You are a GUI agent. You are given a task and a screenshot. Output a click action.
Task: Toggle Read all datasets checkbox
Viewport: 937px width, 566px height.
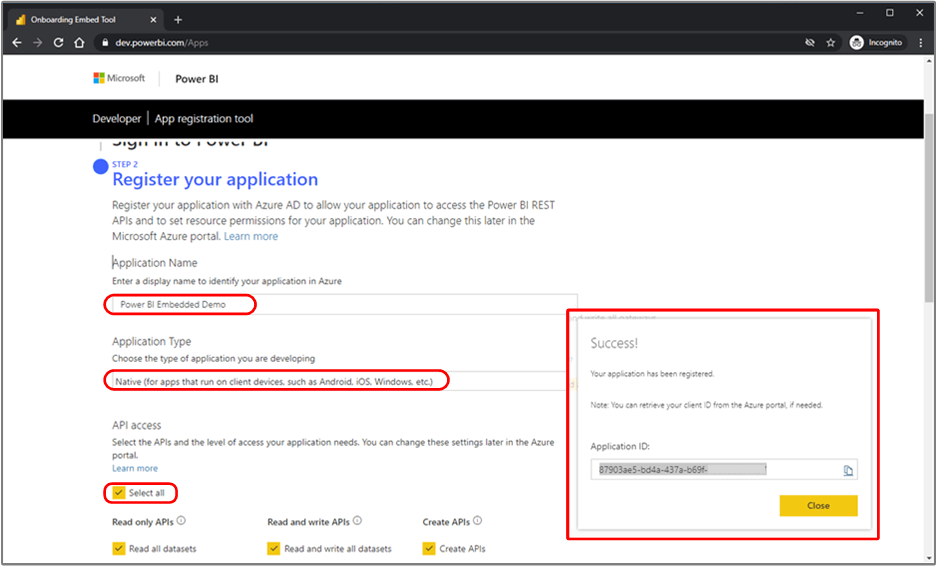point(118,548)
